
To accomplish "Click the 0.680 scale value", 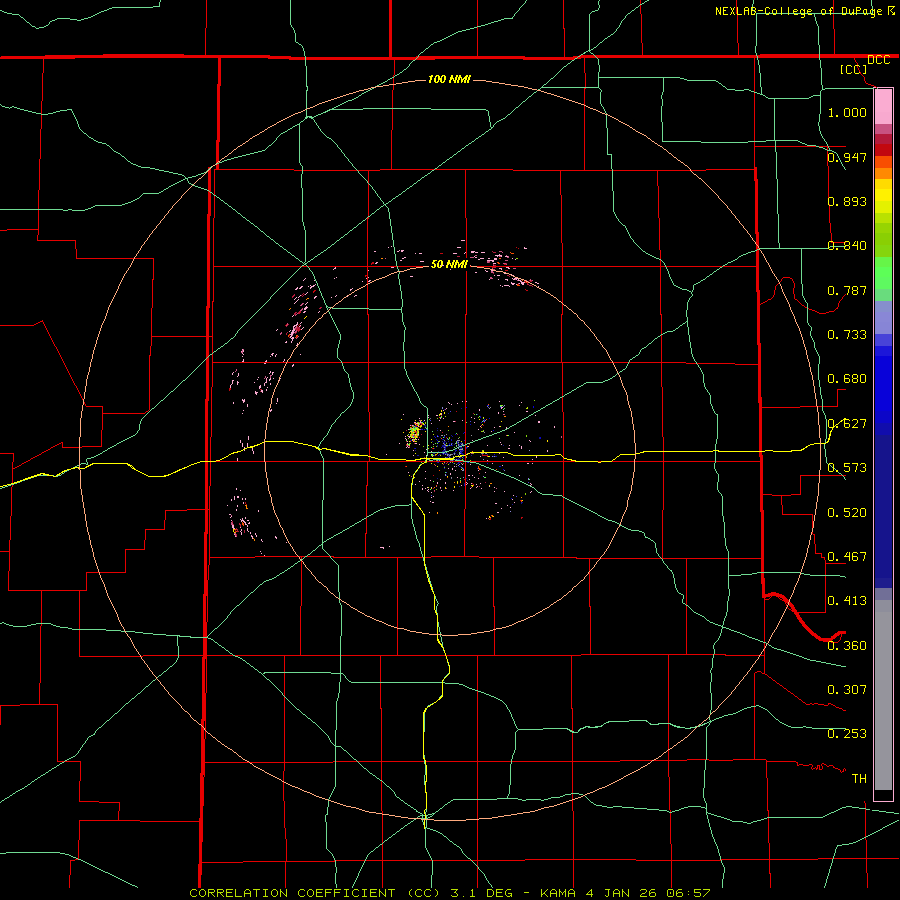I will tap(847, 378).
